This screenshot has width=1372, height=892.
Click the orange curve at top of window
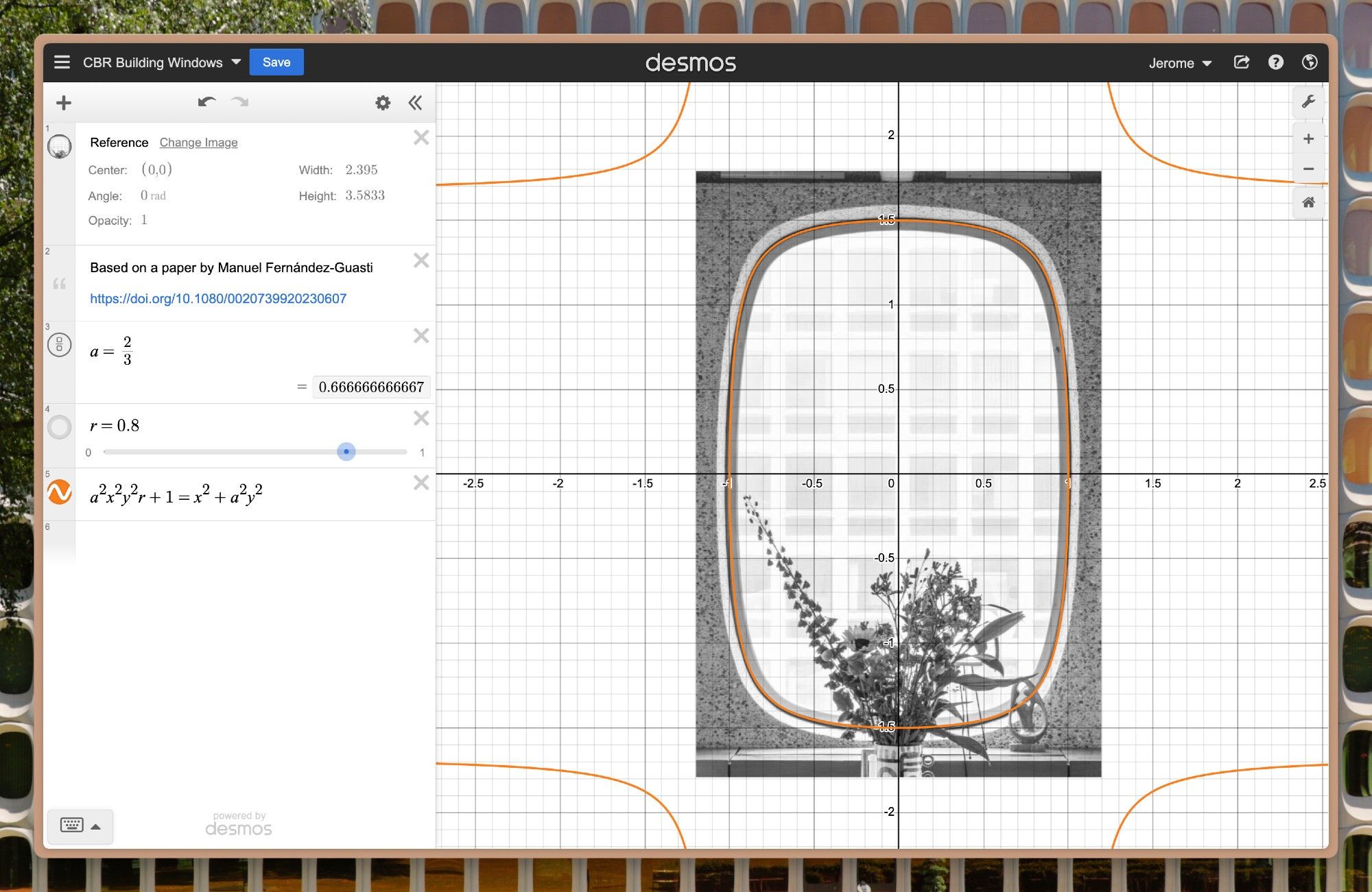pos(898,221)
